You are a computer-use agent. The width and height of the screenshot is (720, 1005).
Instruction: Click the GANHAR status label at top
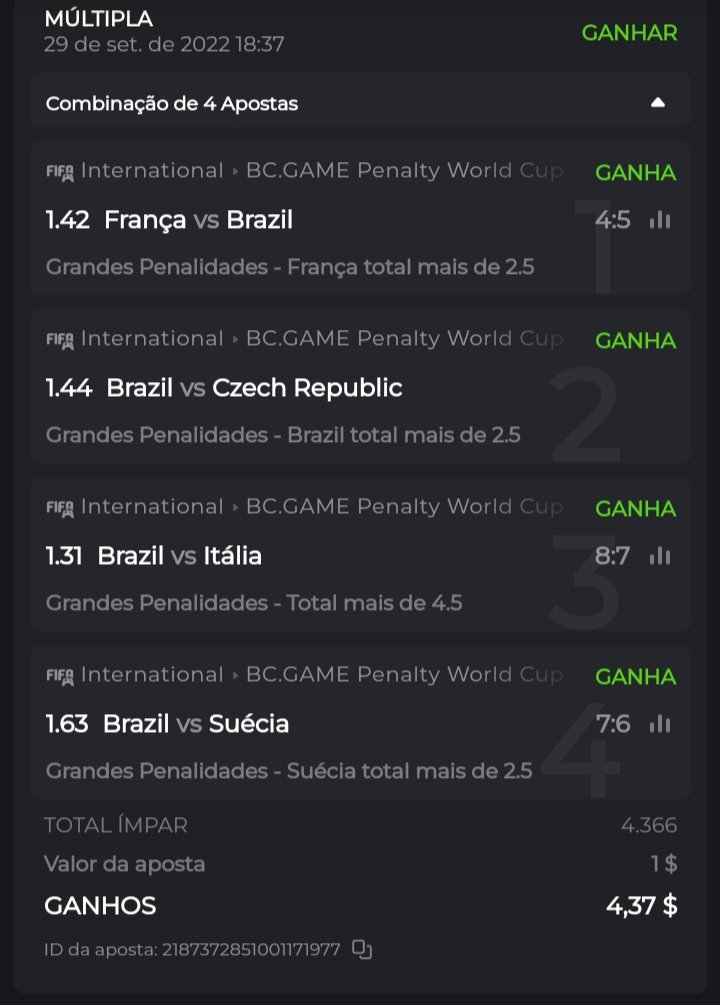pos(629,32)
